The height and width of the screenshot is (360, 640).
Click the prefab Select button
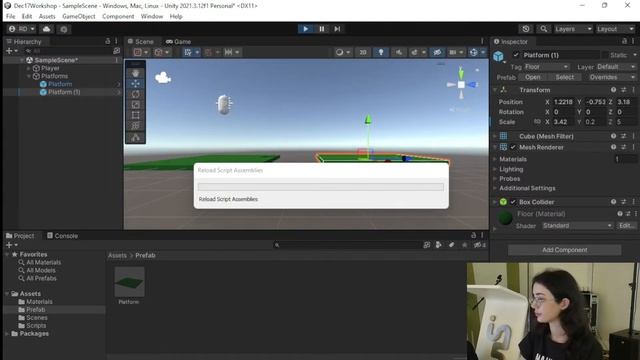click(x=564, y=77)
